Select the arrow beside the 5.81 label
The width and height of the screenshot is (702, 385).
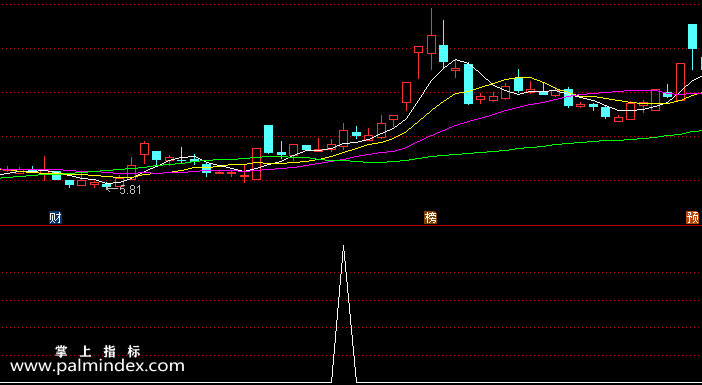pyautogui.click(x=112, y=189)
